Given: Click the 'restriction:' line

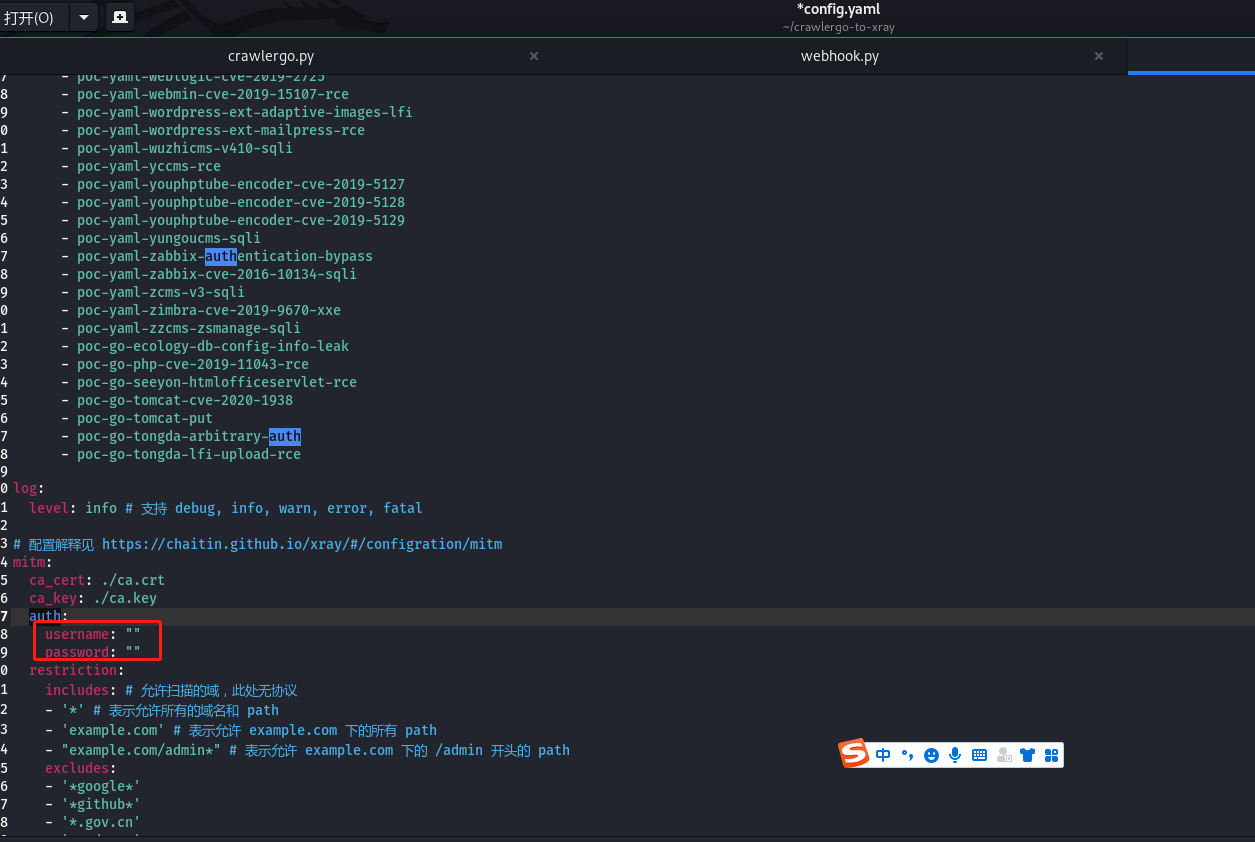Looking at the screenshot, I should [77, 670].
